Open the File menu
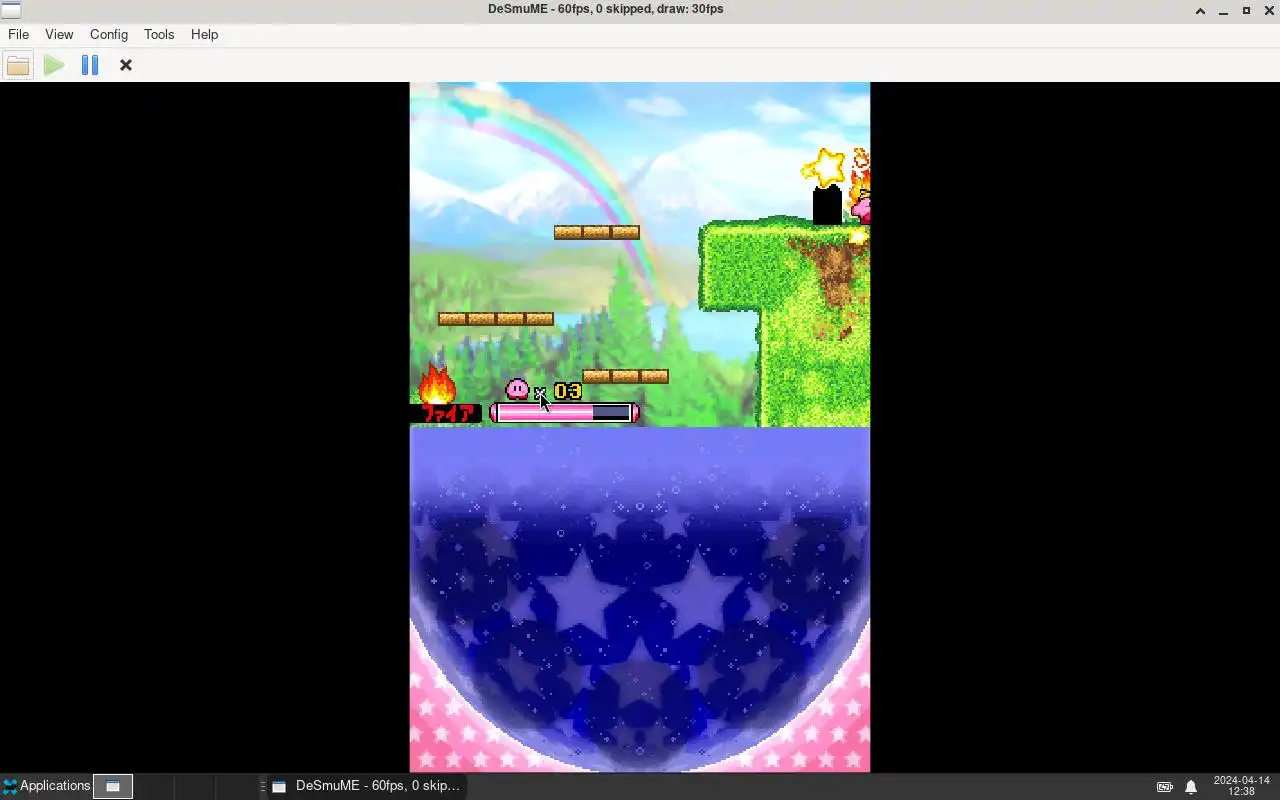This screenshot has width=1280, height=800. click(18, 34)
